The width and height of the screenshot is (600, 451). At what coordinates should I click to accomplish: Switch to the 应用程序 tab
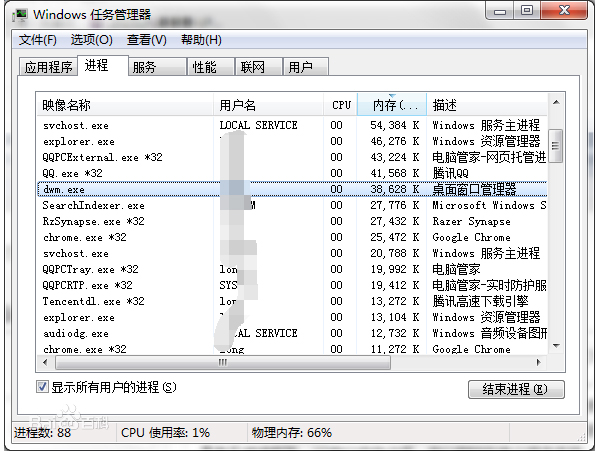coord(48,68)
